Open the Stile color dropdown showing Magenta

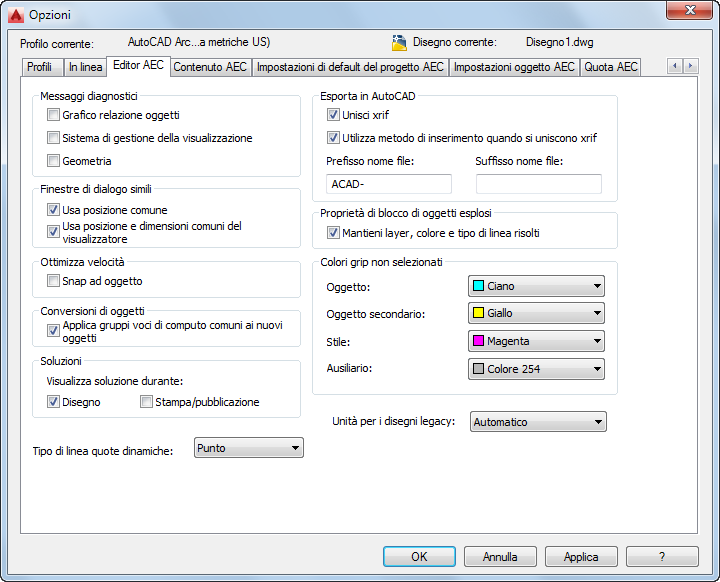[536, 341]
